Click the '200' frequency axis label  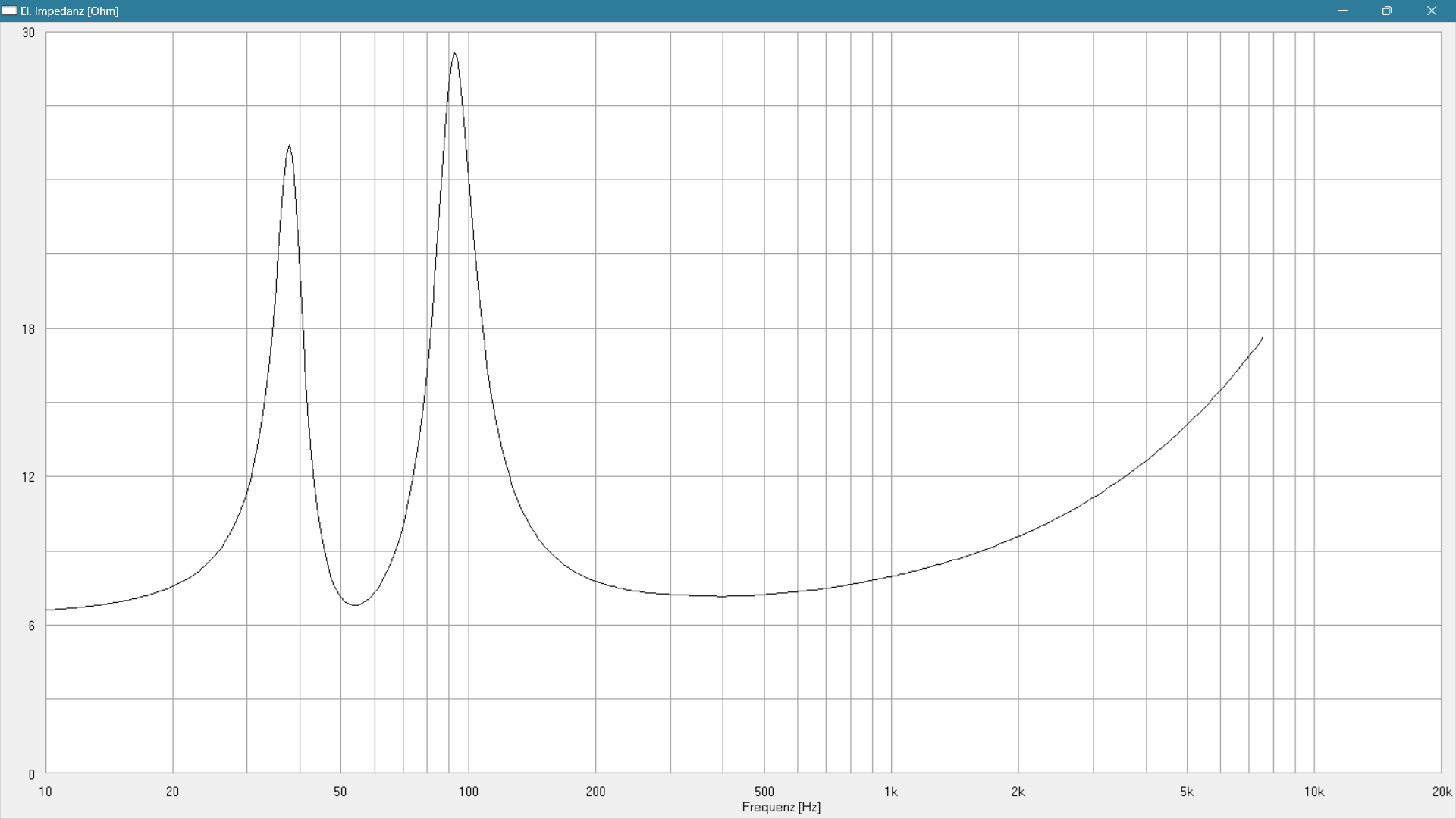(595, 792)
